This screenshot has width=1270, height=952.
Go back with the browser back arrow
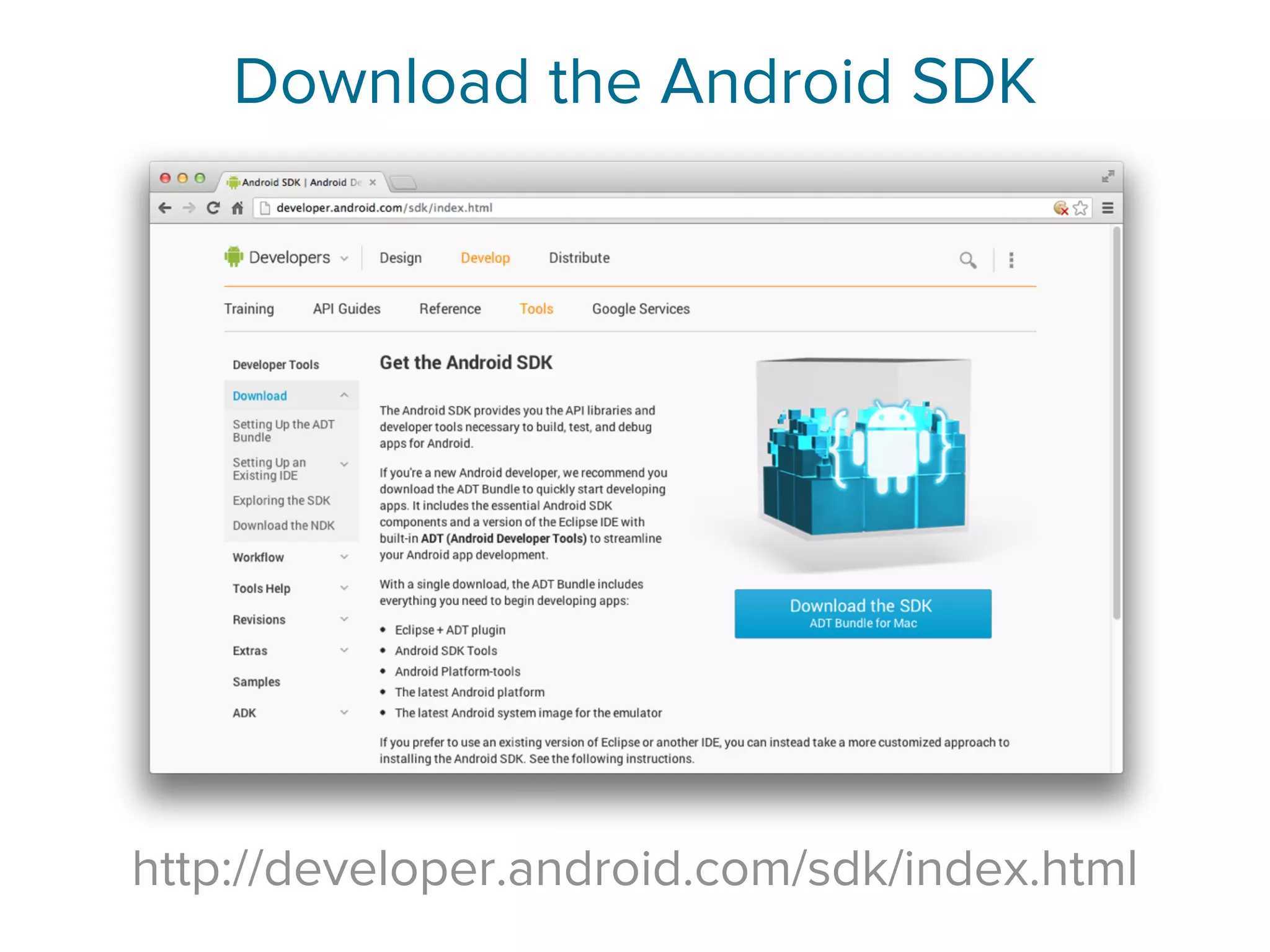(x=165, y=208)
